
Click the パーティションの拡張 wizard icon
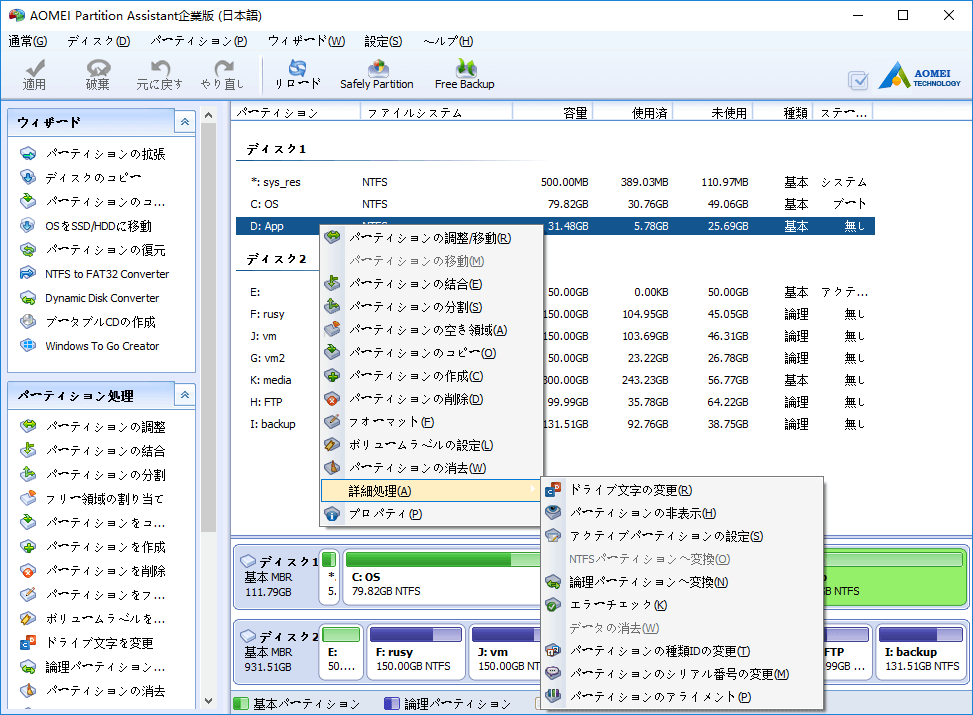tap(28, 153)
